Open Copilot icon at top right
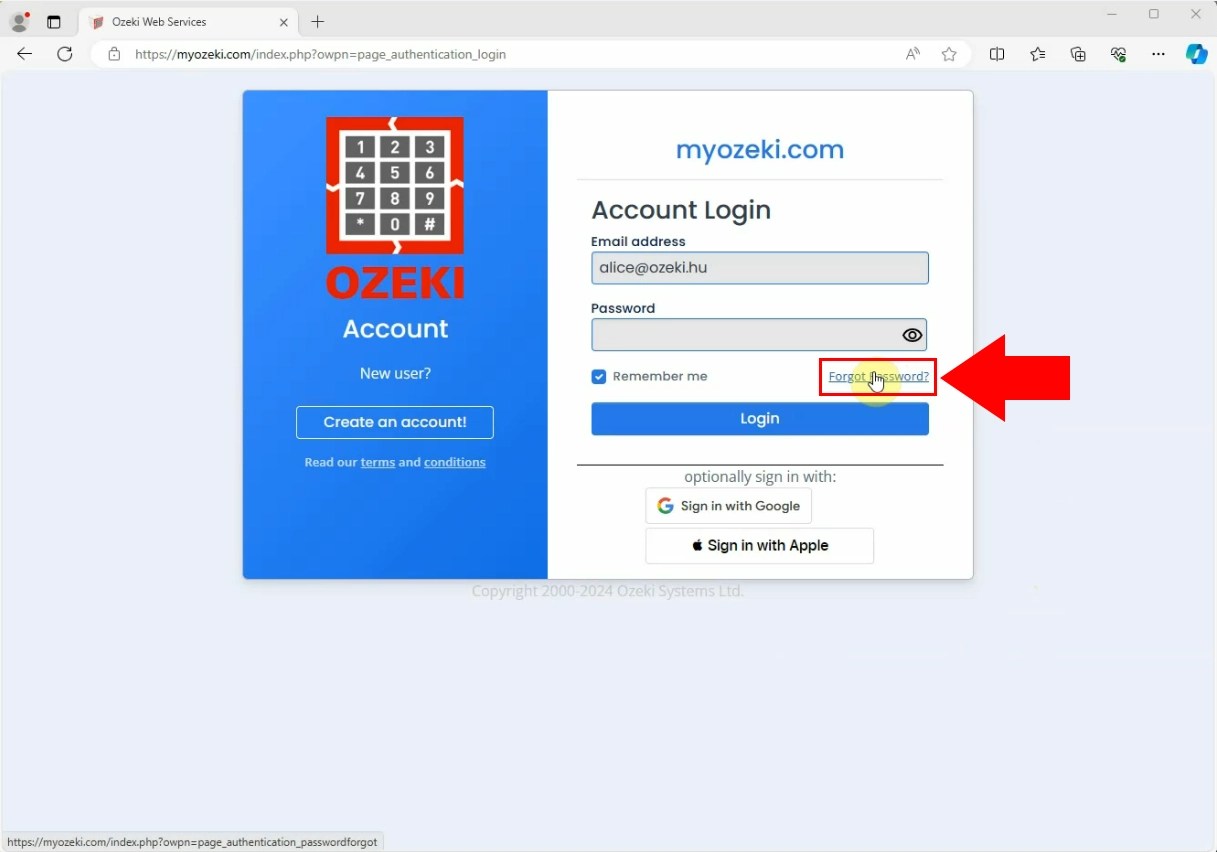This screenshot has width=1217, height=852. click(x=1196, y=54)
